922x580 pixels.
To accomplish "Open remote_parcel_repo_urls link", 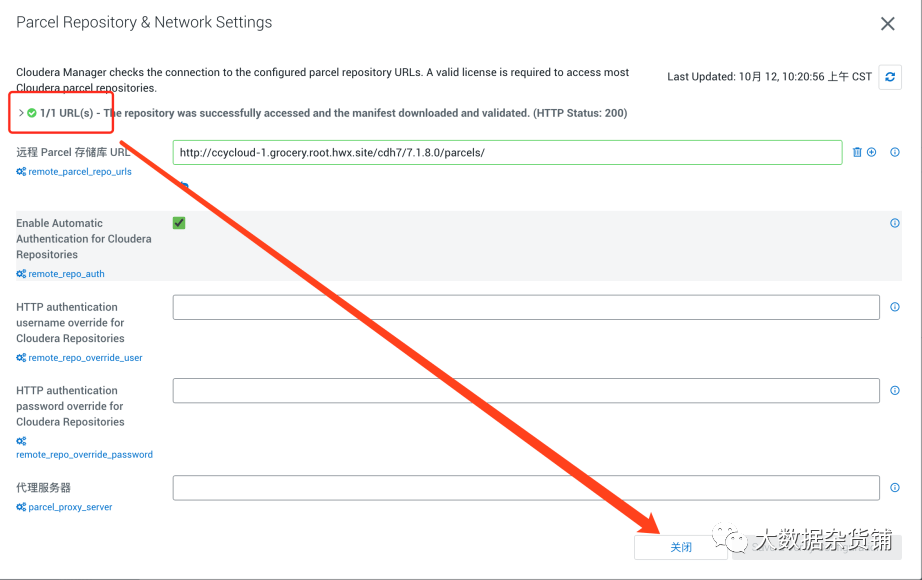I will tap(80, 172).
